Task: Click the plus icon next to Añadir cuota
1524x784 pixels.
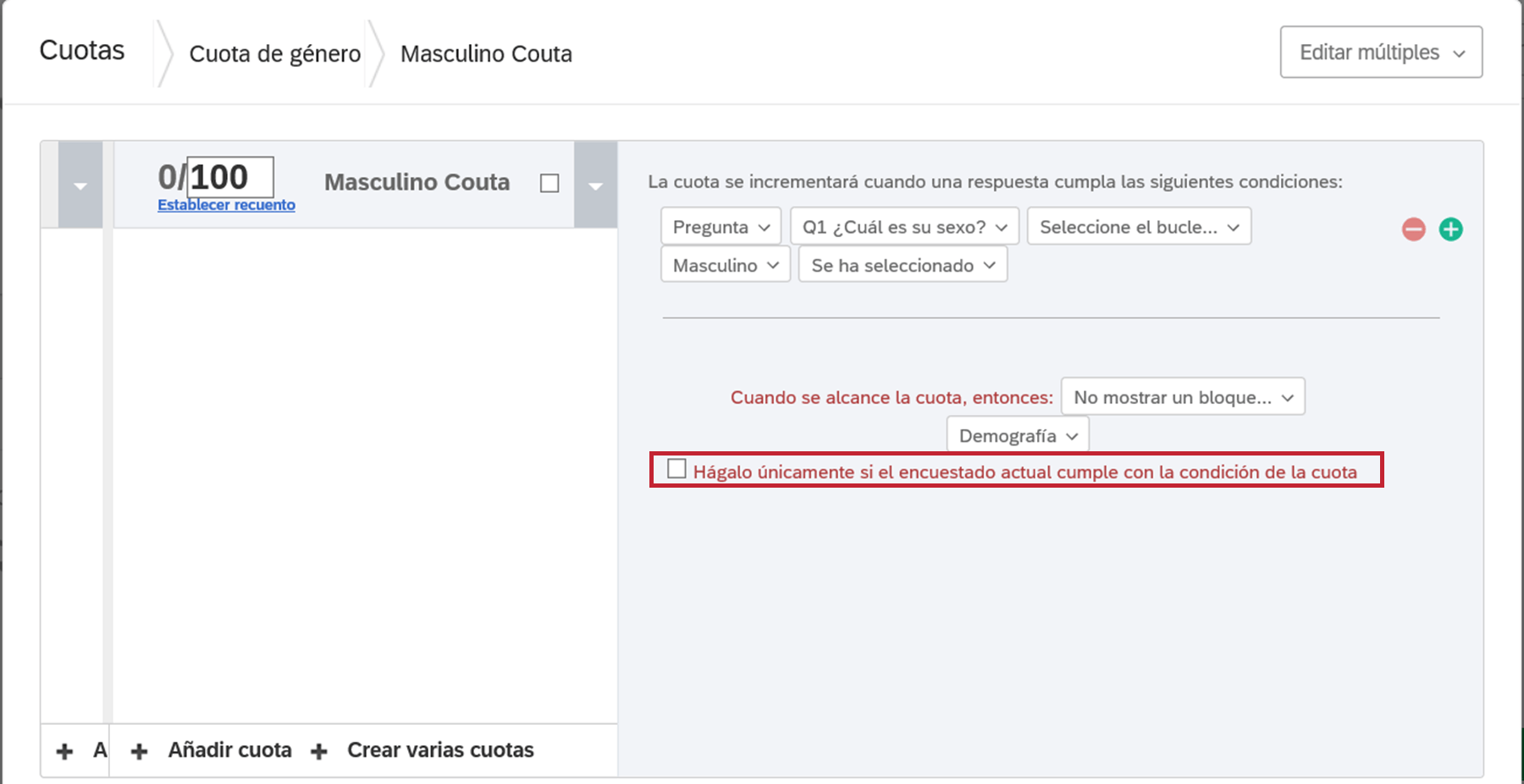Action: 140,751
